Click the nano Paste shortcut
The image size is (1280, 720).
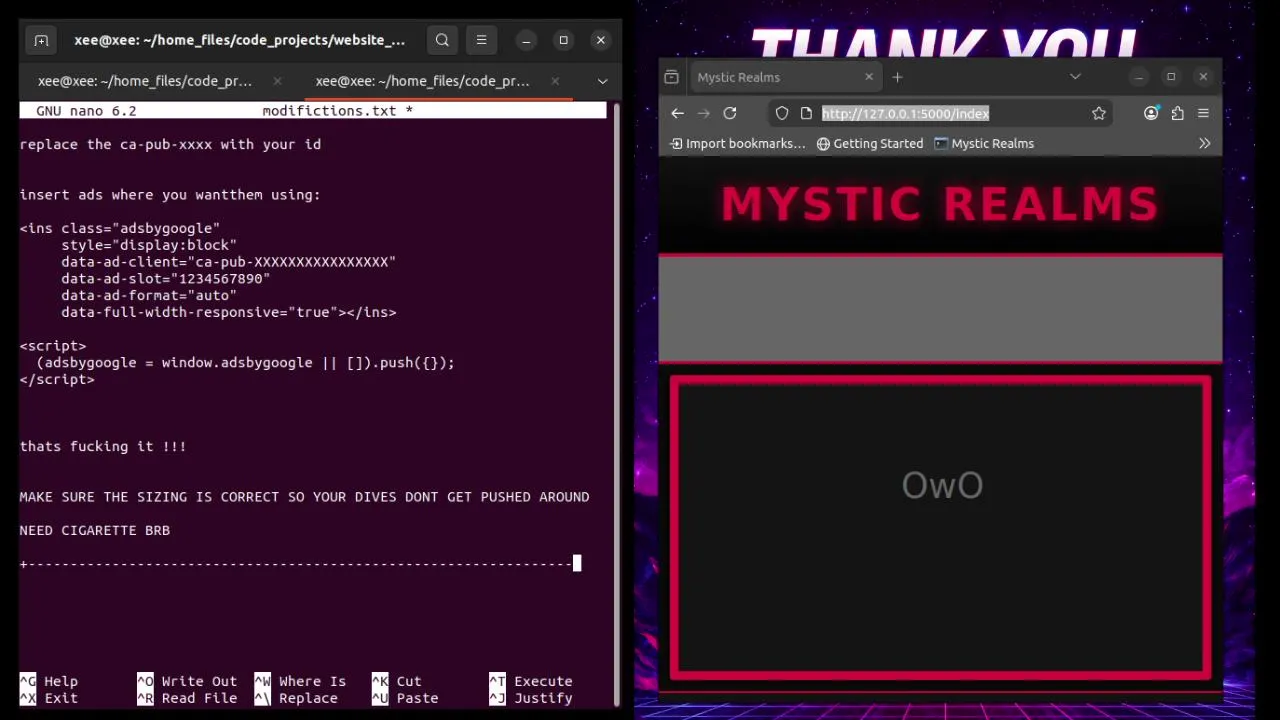coord(405,698)
